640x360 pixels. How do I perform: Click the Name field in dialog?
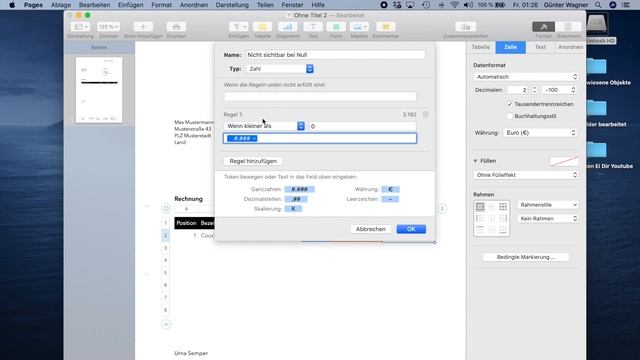335,55
